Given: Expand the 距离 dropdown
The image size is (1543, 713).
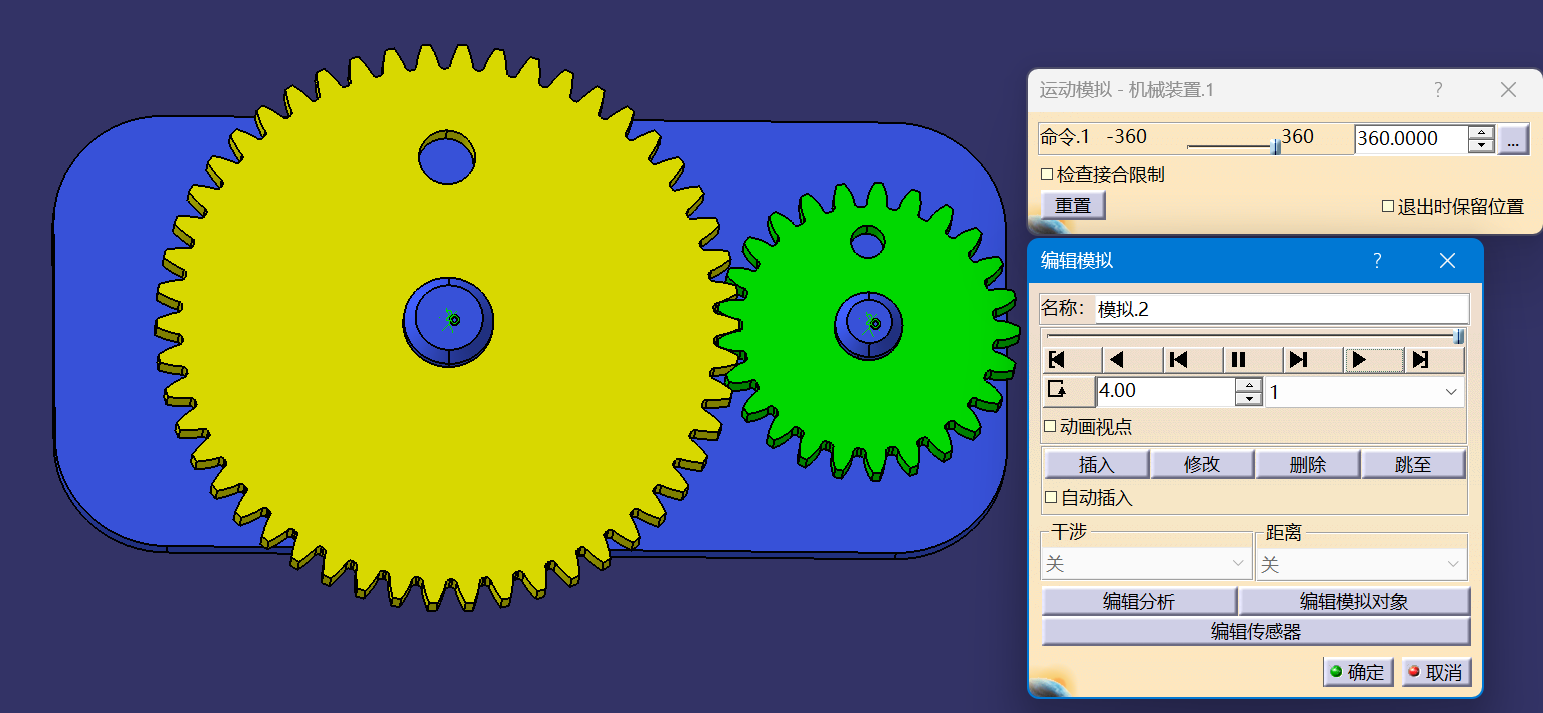Looking at the screenshot, I should point(1360,565).
